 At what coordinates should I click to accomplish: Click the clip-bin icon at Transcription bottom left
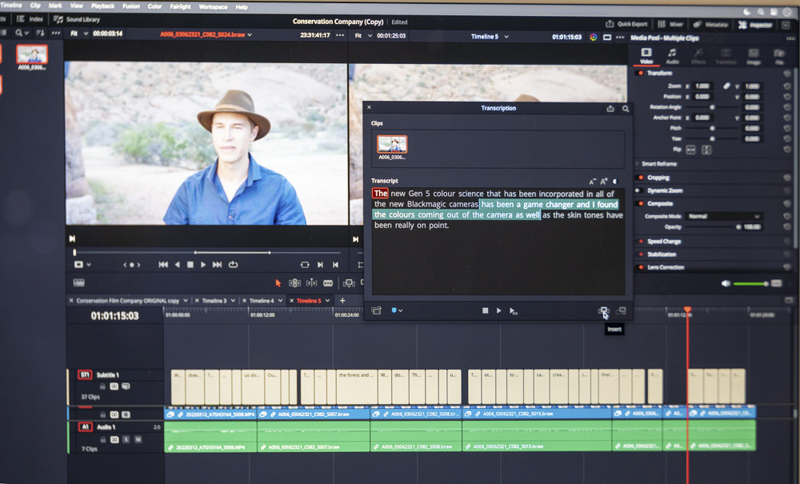[x=377, y=311]
